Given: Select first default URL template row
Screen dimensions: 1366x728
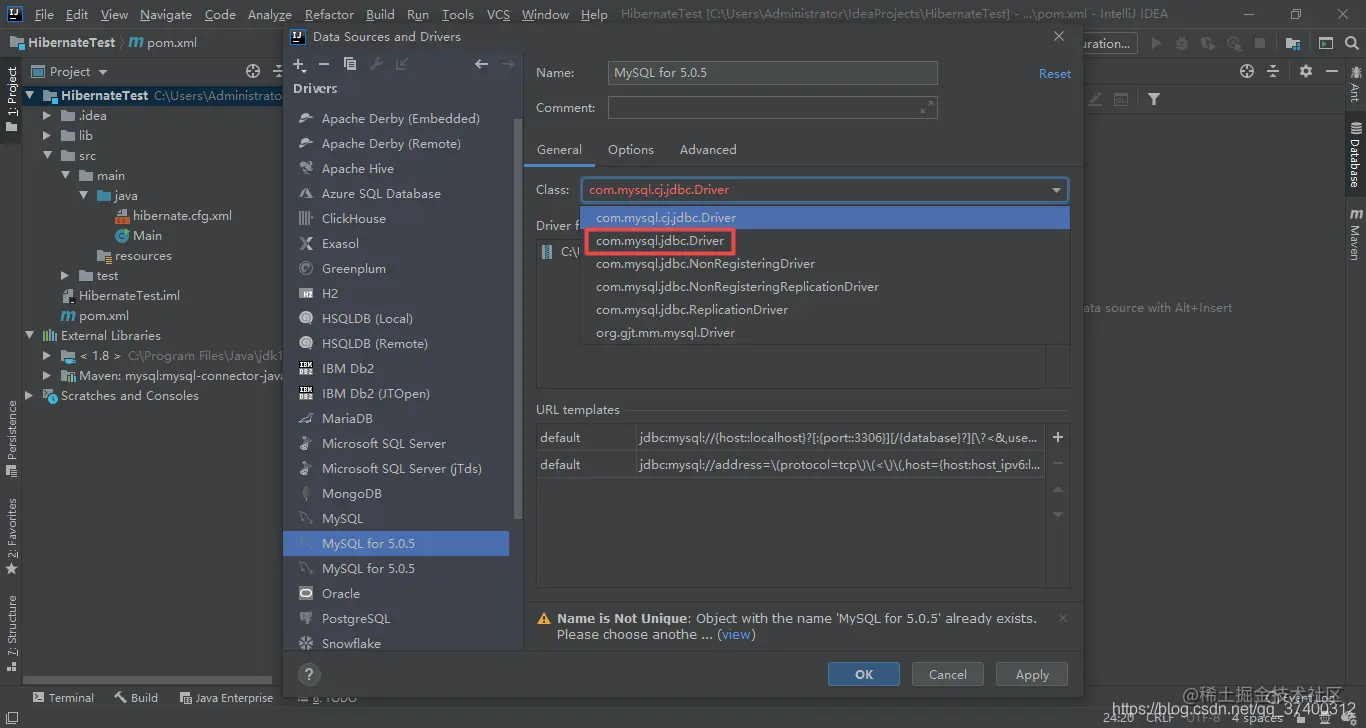Looking at the screenshot, I should click(x=790, y=437).
